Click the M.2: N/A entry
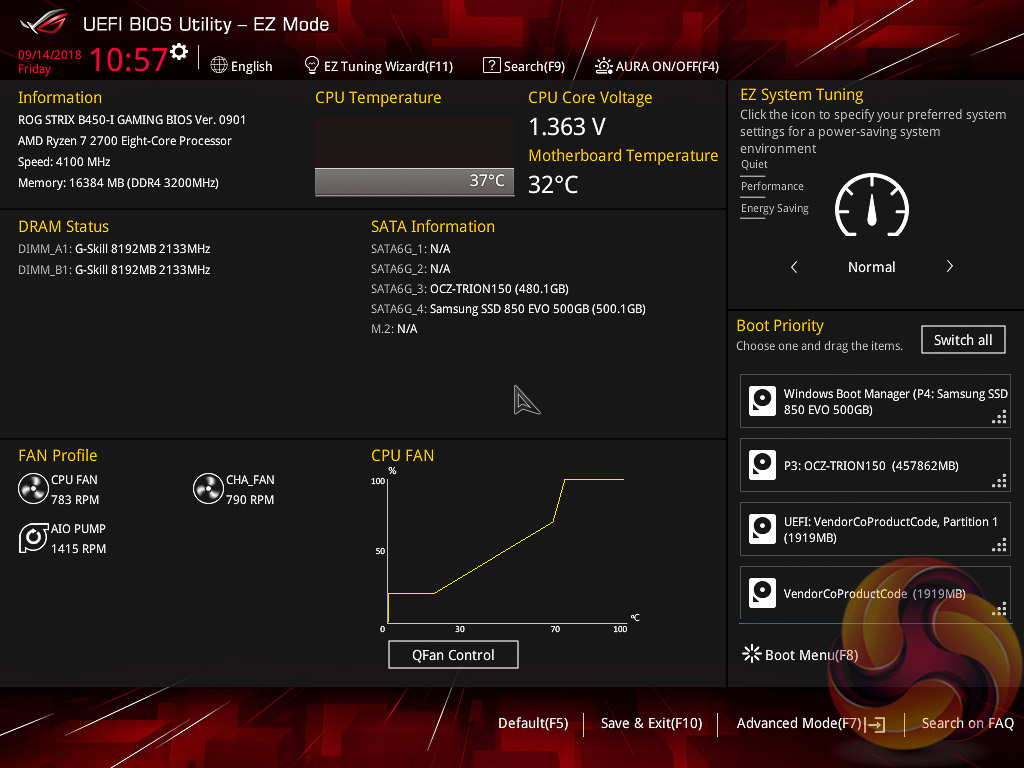 tap(394, 329)
